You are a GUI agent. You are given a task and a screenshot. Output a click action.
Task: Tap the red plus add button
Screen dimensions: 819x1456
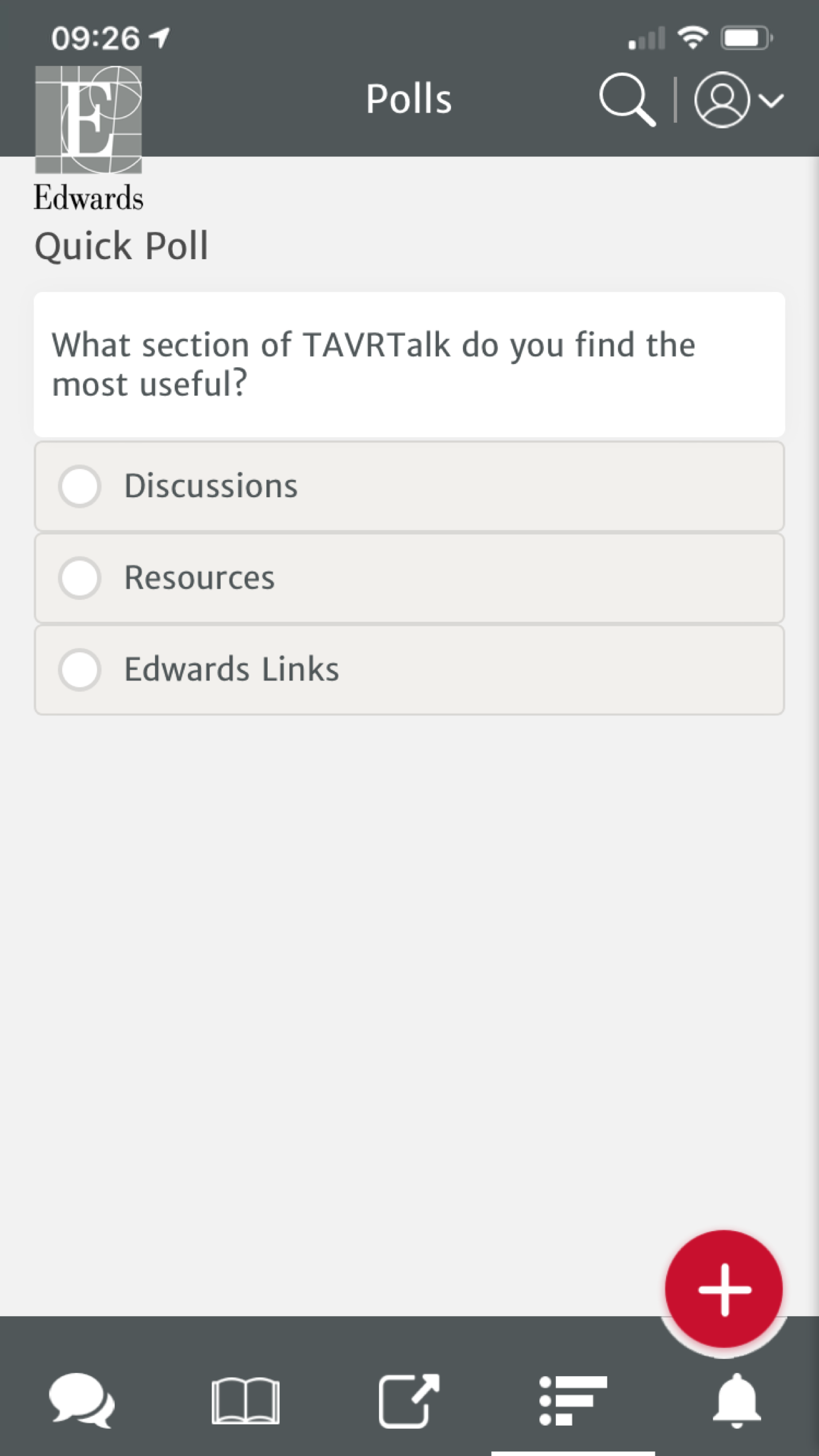tap(724, 1289)
